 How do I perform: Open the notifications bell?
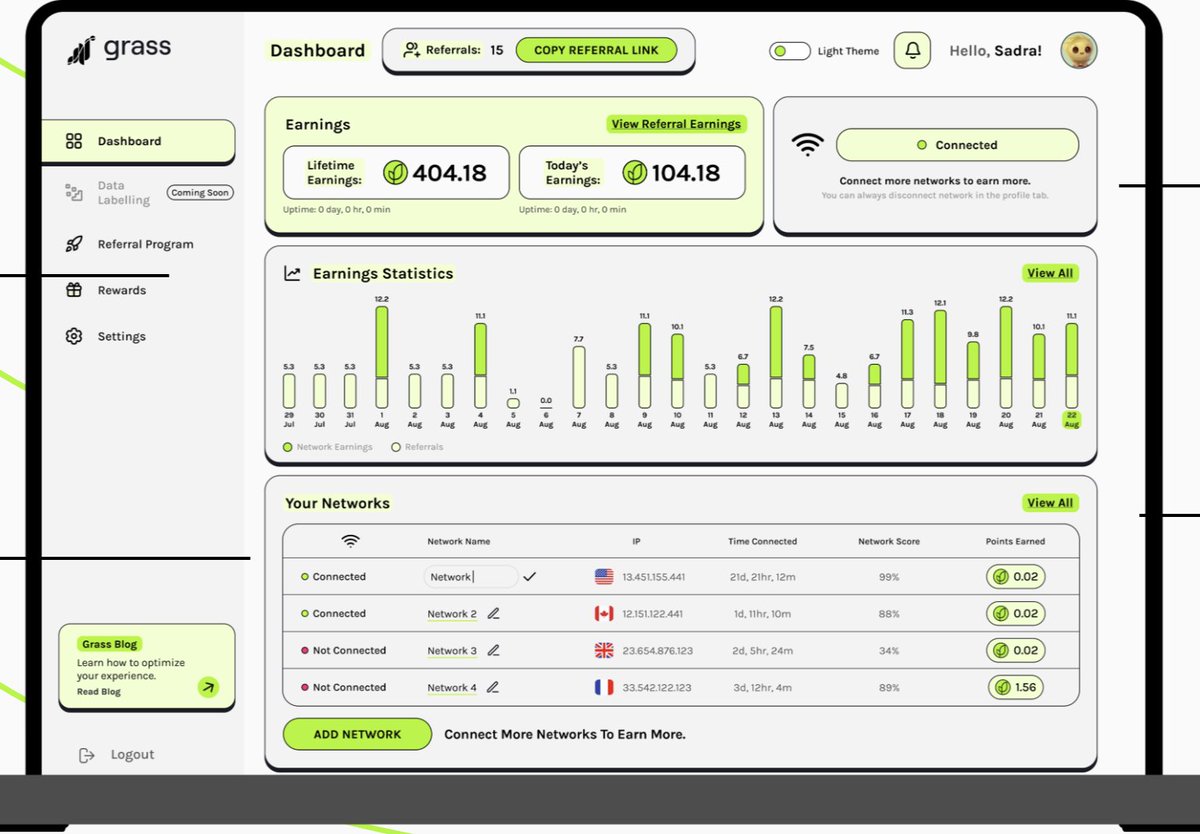click(x=912, y=50)
